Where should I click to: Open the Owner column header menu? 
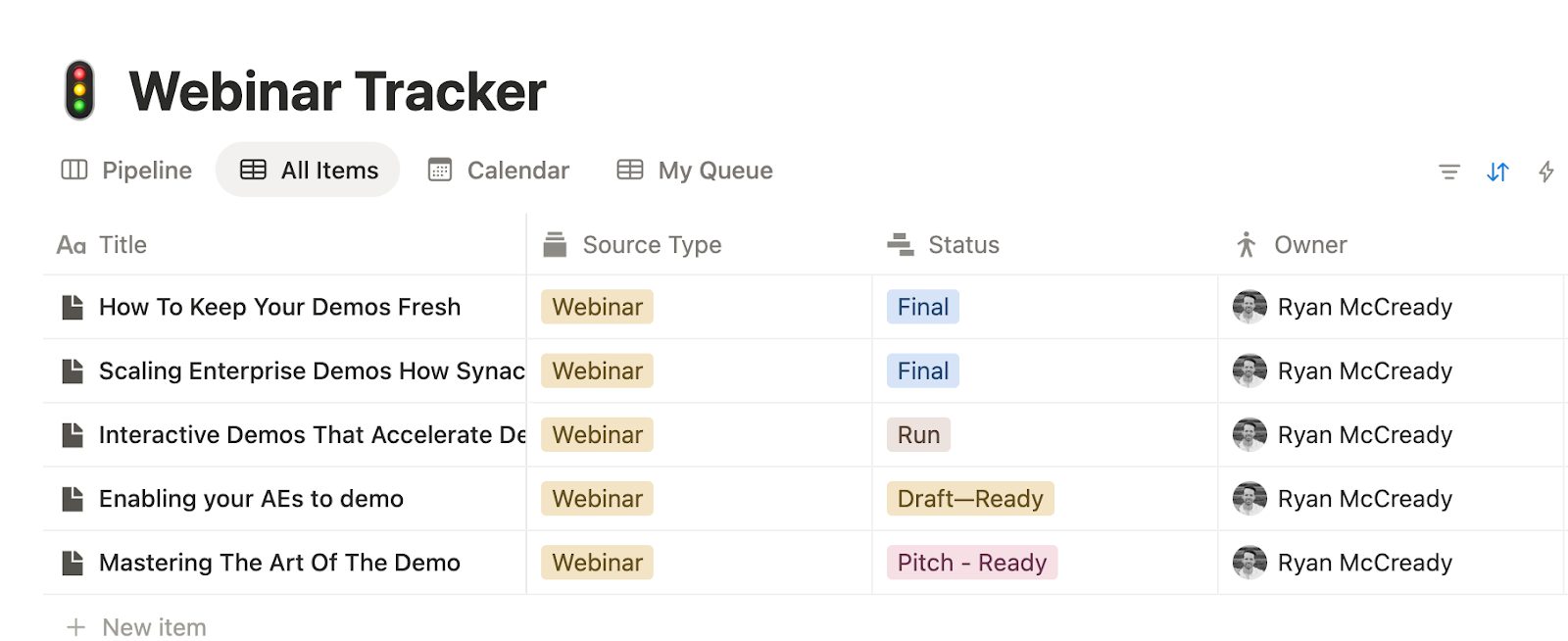[x=1310, y=245]
